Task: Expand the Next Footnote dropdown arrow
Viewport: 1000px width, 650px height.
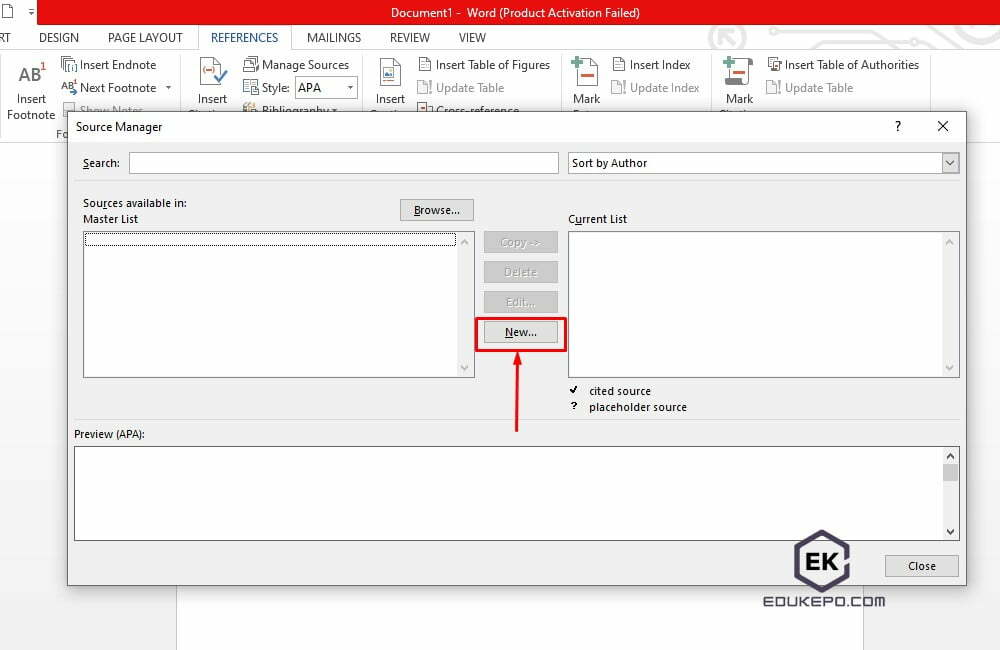Action: 166,87
